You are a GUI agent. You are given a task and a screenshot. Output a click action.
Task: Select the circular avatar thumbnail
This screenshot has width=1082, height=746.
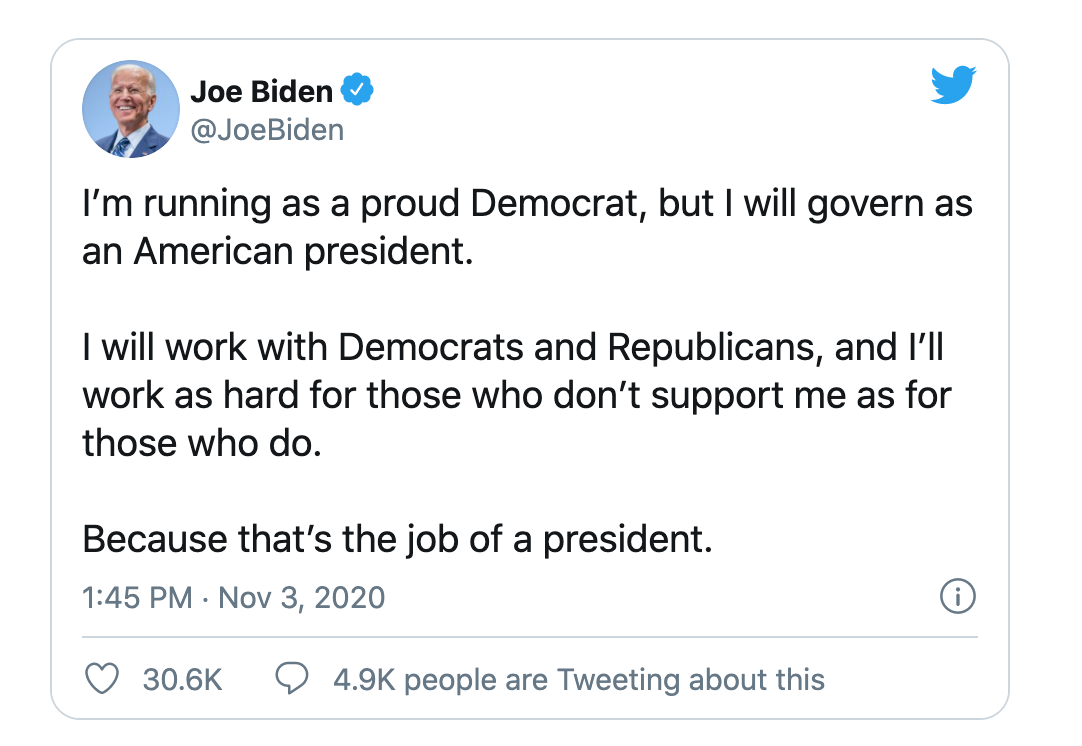coord(130,110)
